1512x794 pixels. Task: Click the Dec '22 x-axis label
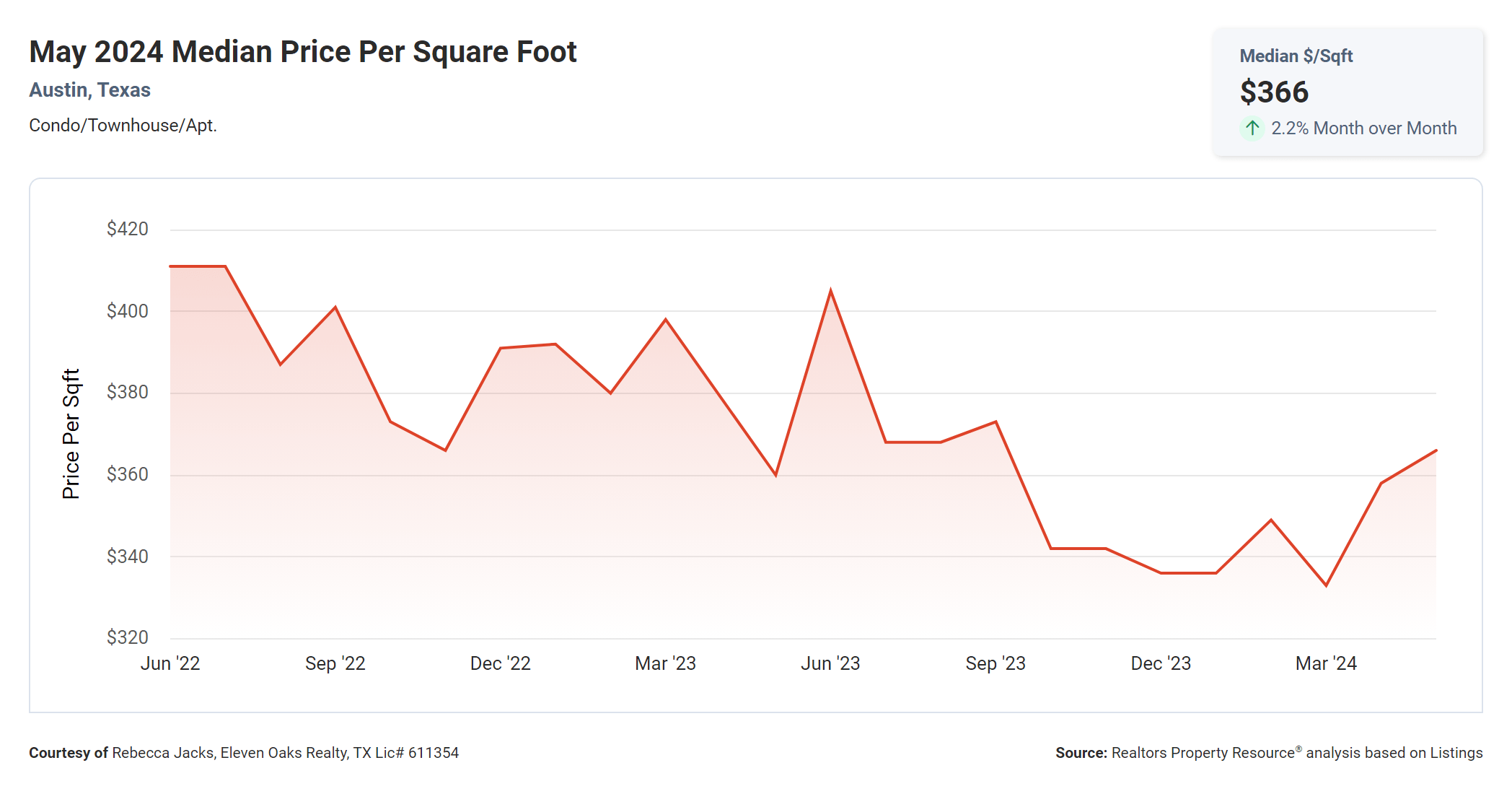pyautogui.click(x=501, y=663)
